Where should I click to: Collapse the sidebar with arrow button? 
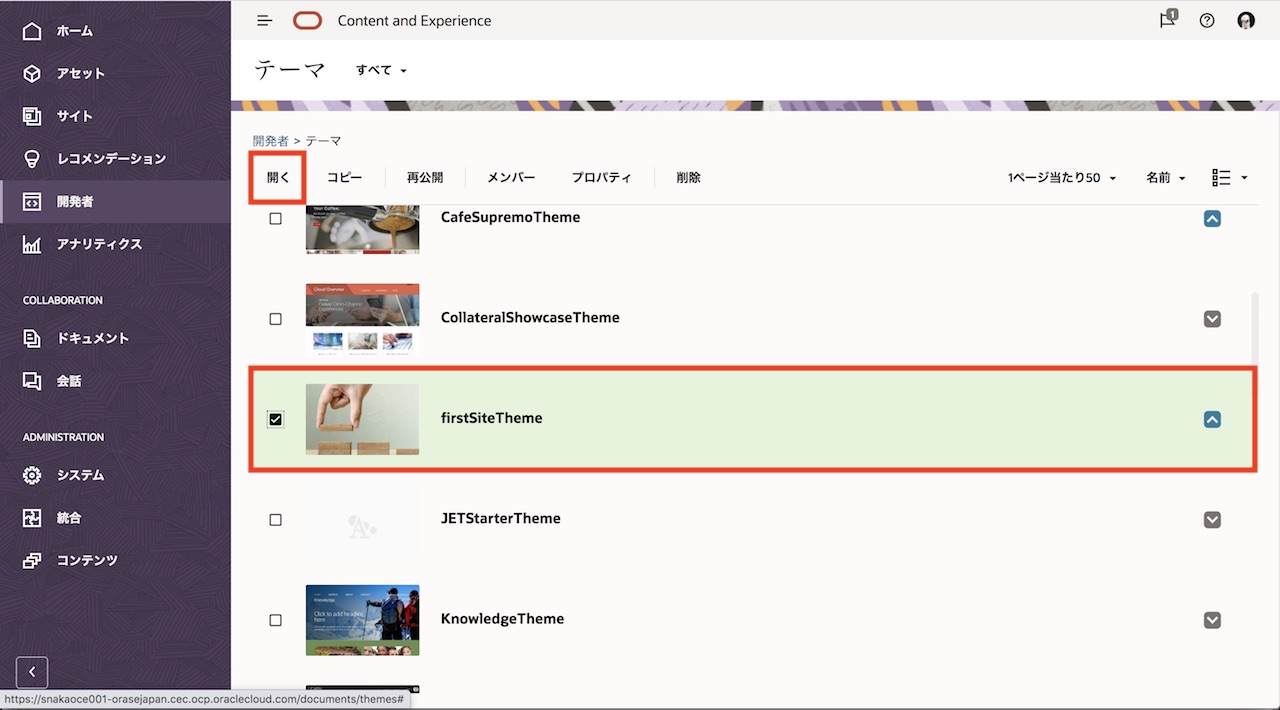32,672
